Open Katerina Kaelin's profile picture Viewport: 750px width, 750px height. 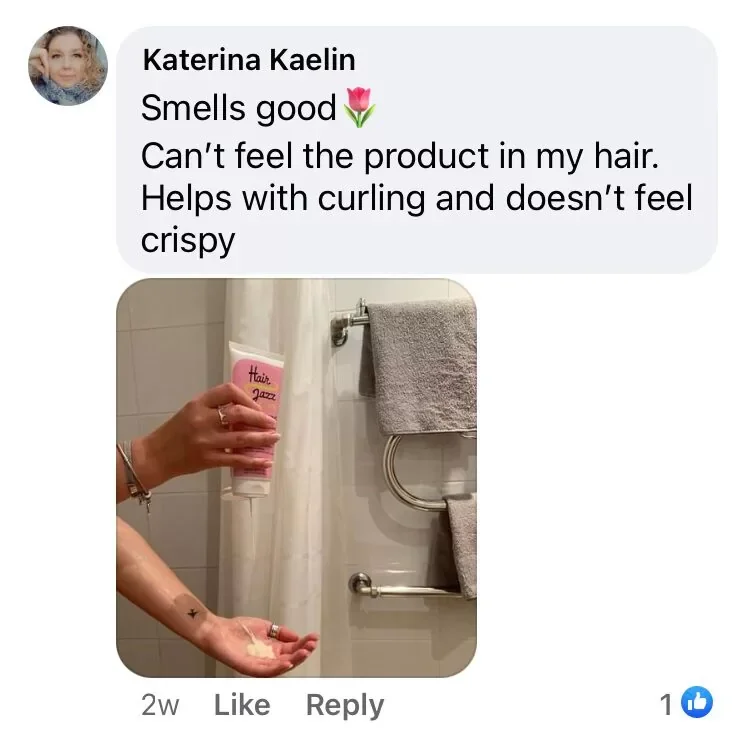tap(67, 66)
